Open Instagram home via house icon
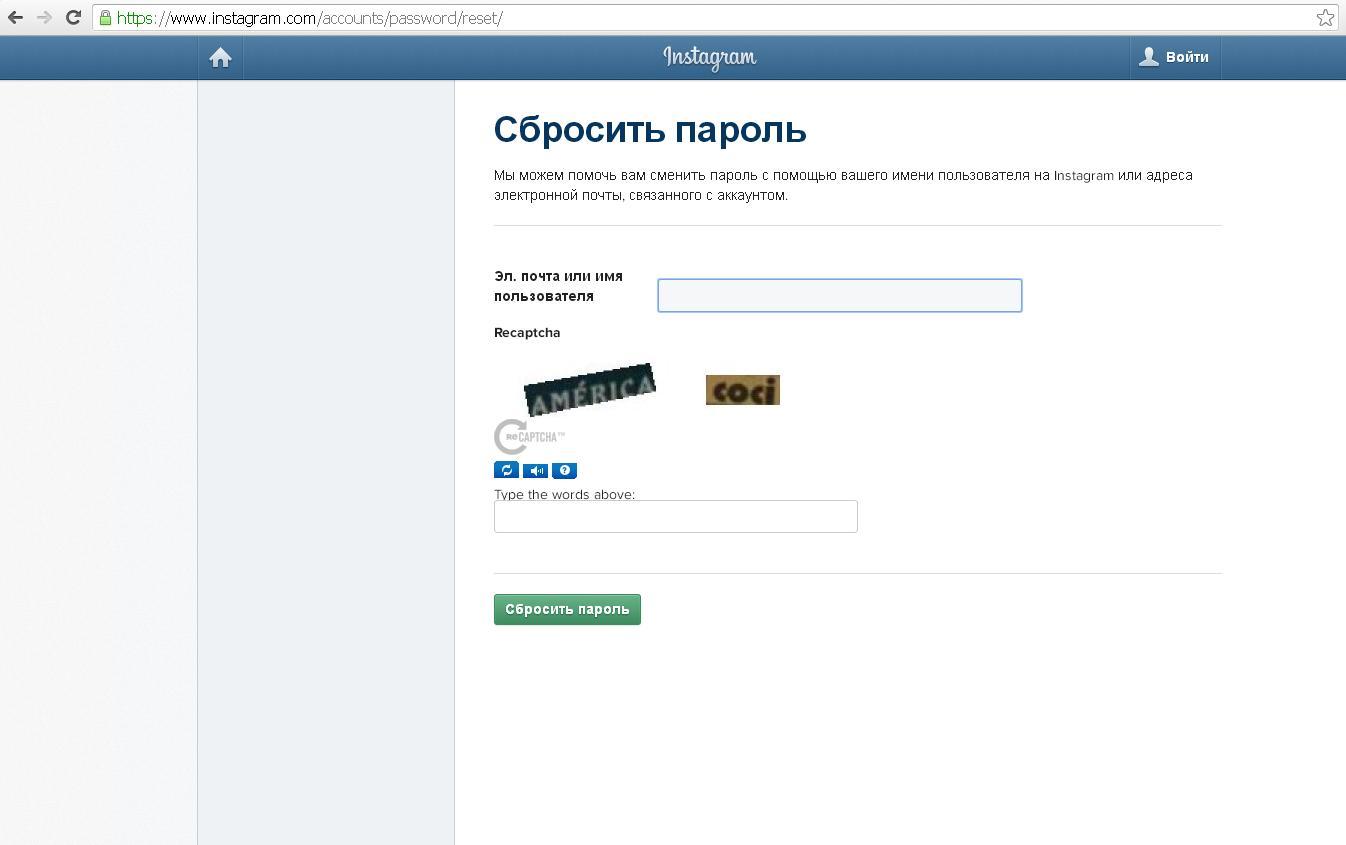This screenshot has width=1346, height=845. (x=220, y=58)
